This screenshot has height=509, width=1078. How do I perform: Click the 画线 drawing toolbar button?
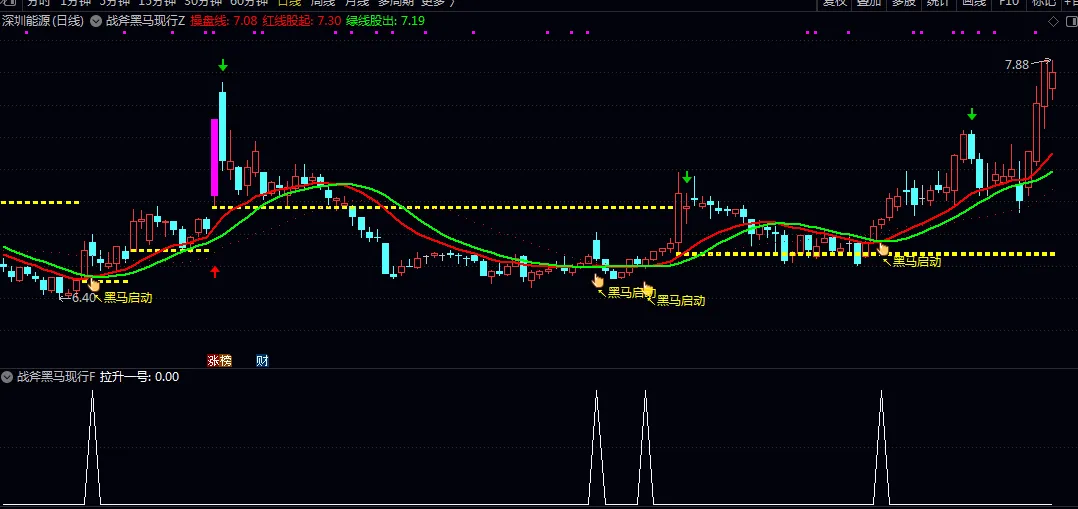point(974,3)
